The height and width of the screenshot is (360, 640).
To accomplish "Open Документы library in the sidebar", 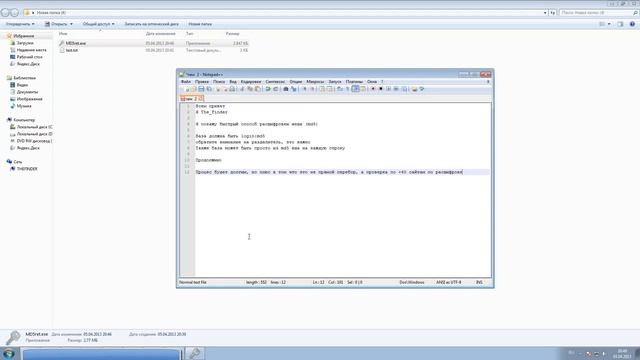I will pos(27,92).
